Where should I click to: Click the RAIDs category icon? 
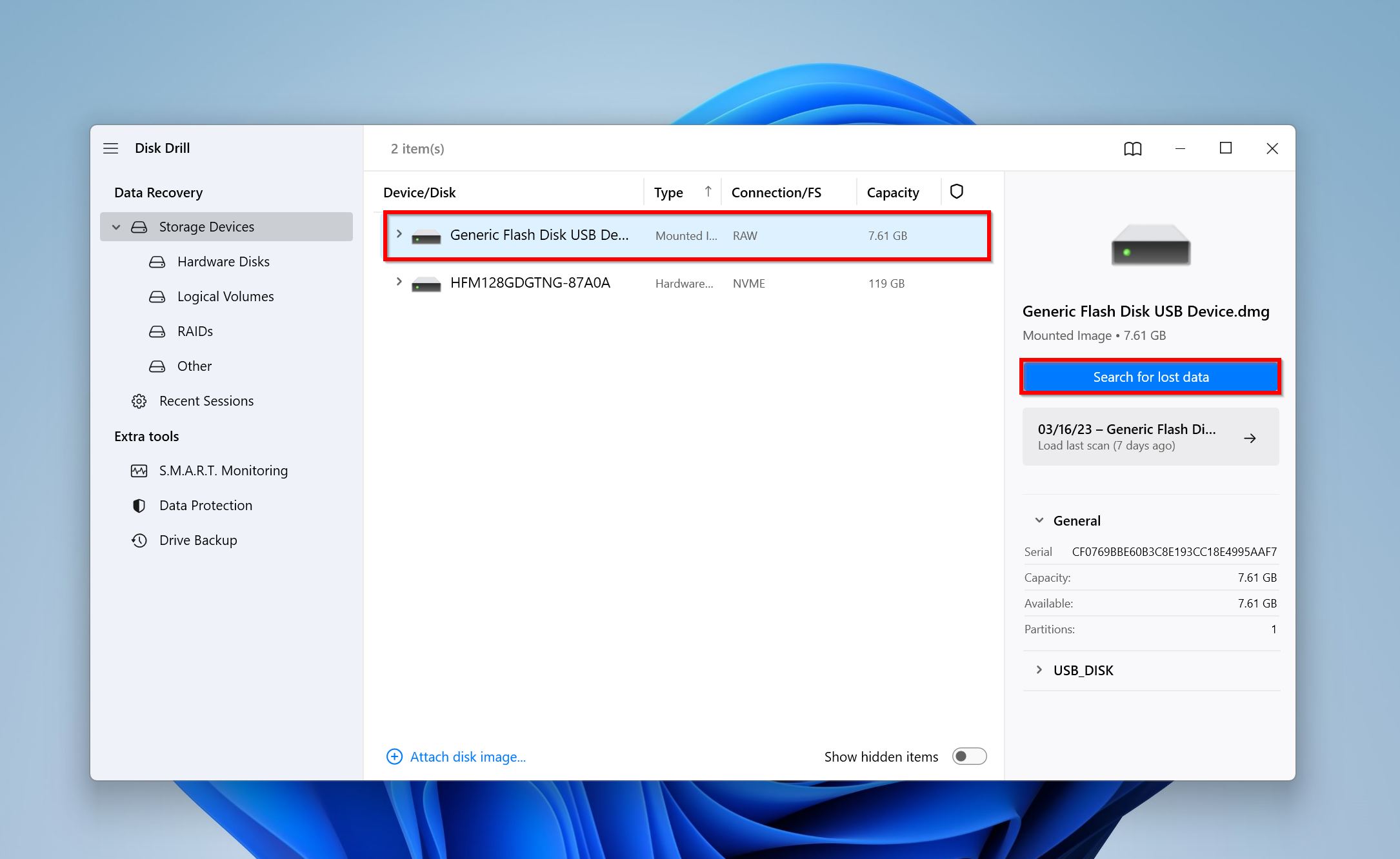click(157, 331)
